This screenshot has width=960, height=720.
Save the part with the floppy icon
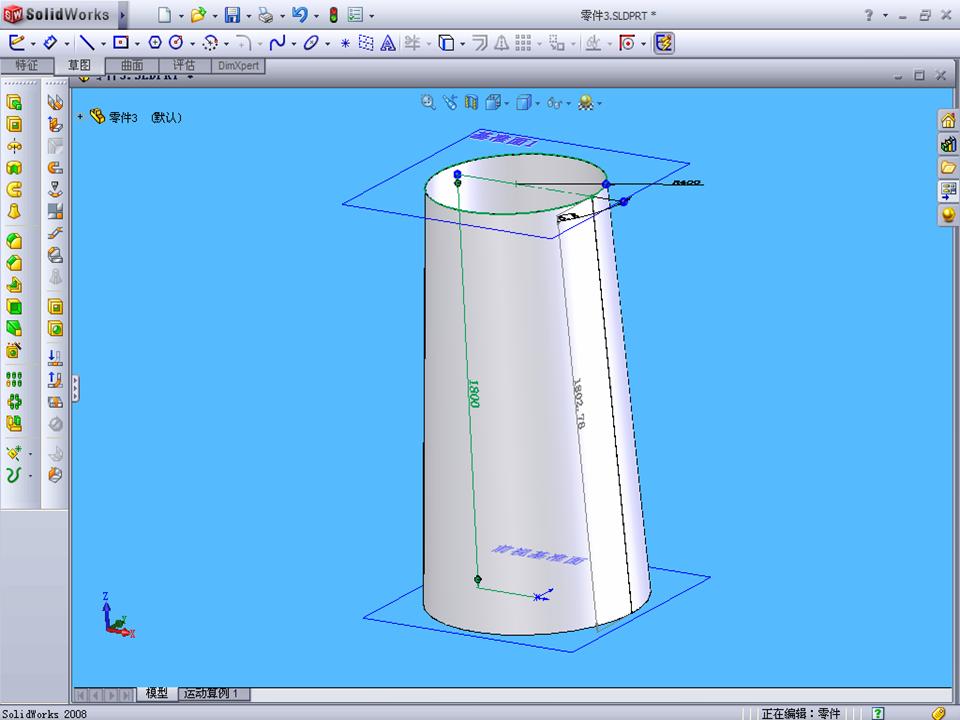pyautogui.click(x=232, y=15)
